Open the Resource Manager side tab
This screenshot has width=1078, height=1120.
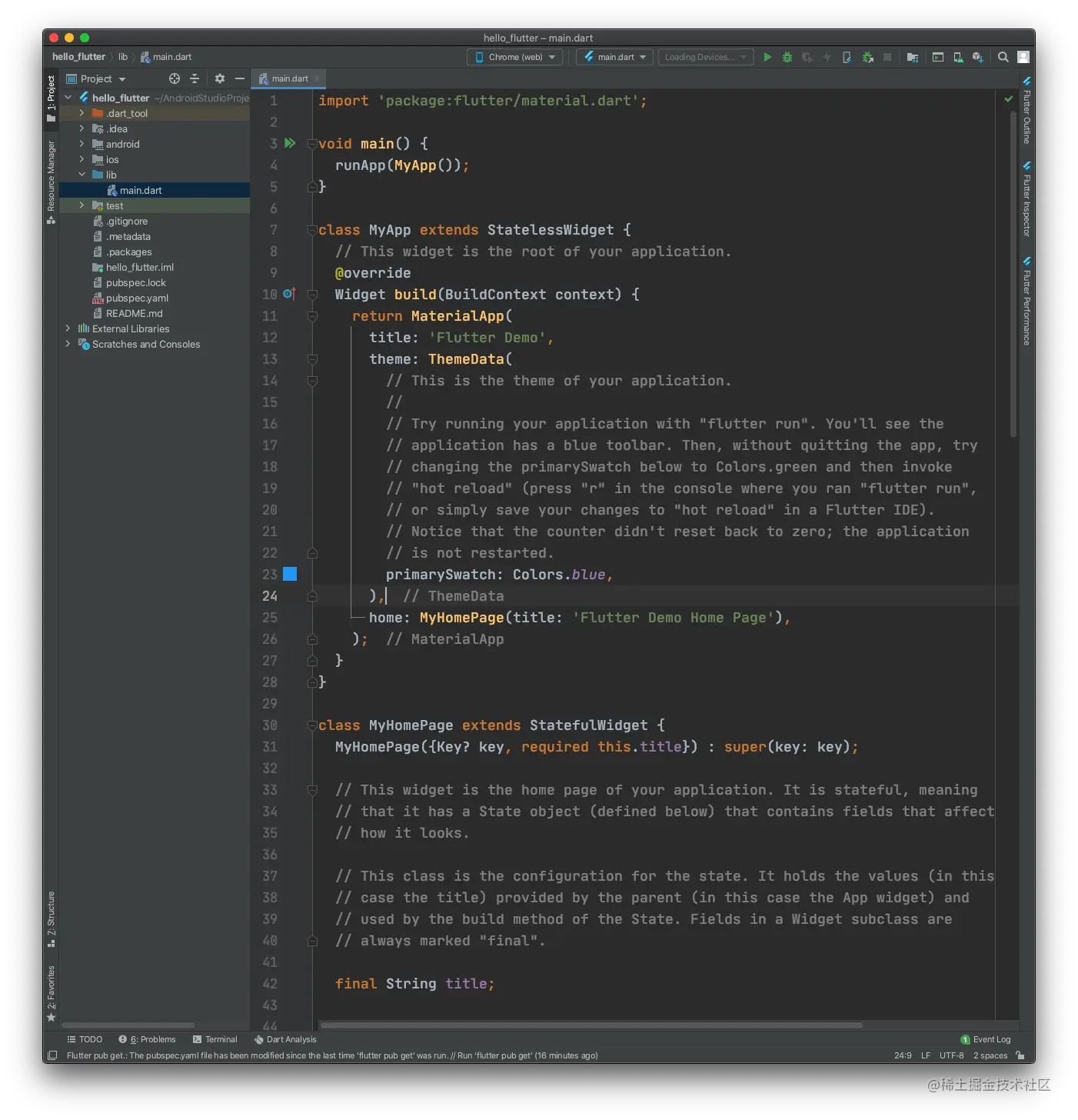click(x=52, y=182)
